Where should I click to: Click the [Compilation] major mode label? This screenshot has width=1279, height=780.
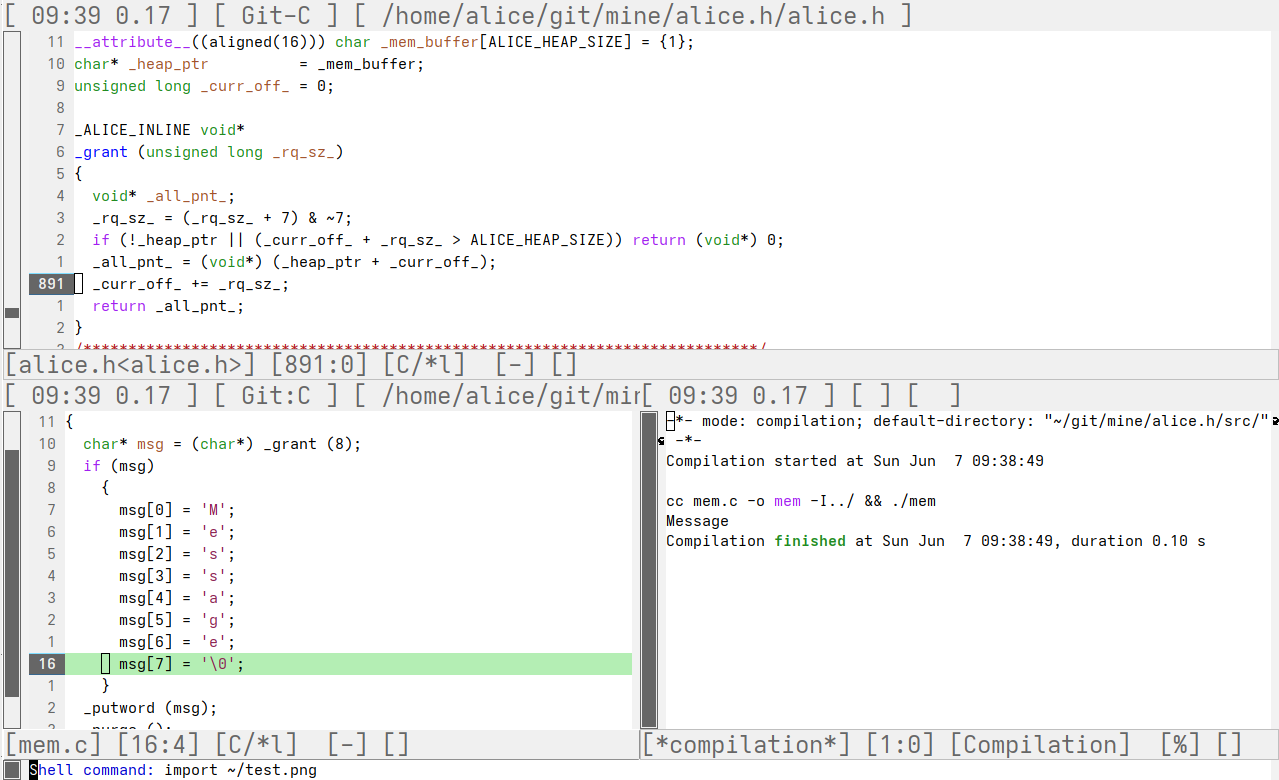[1040, 745]
